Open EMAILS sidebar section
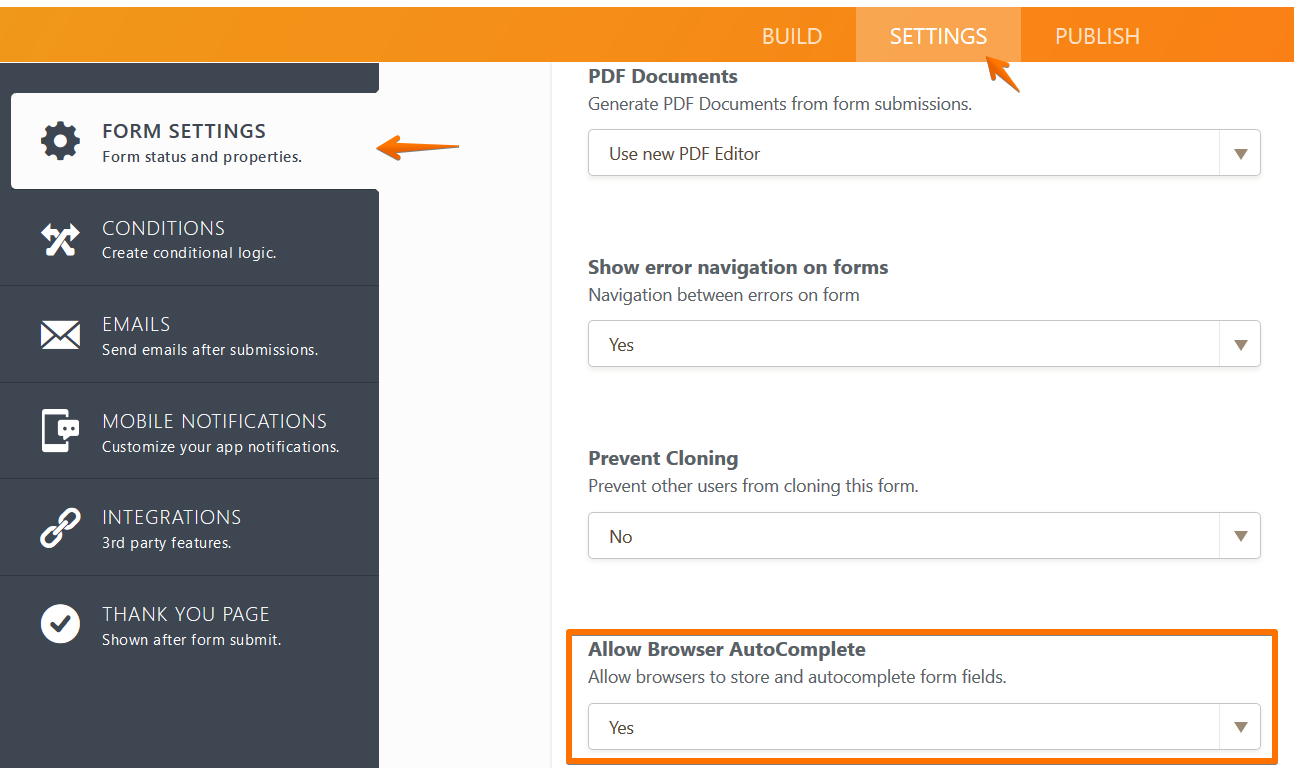Viewport: 1294px width, 768px height. (x=189, y=335)
